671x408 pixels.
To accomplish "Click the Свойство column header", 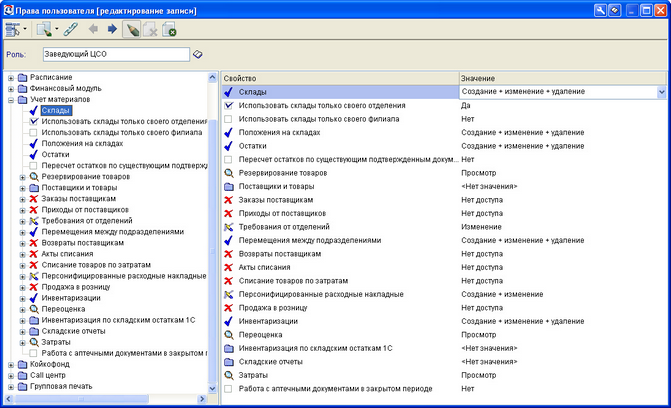I will click(340, 78).
